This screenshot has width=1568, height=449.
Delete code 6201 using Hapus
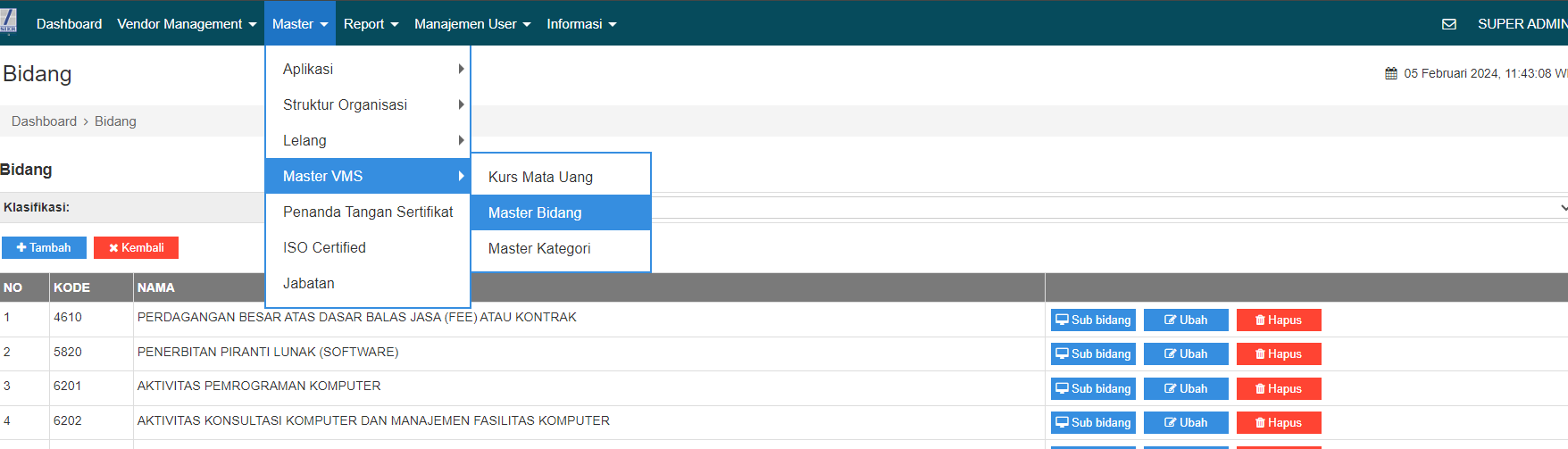(x=1279, y=389)
